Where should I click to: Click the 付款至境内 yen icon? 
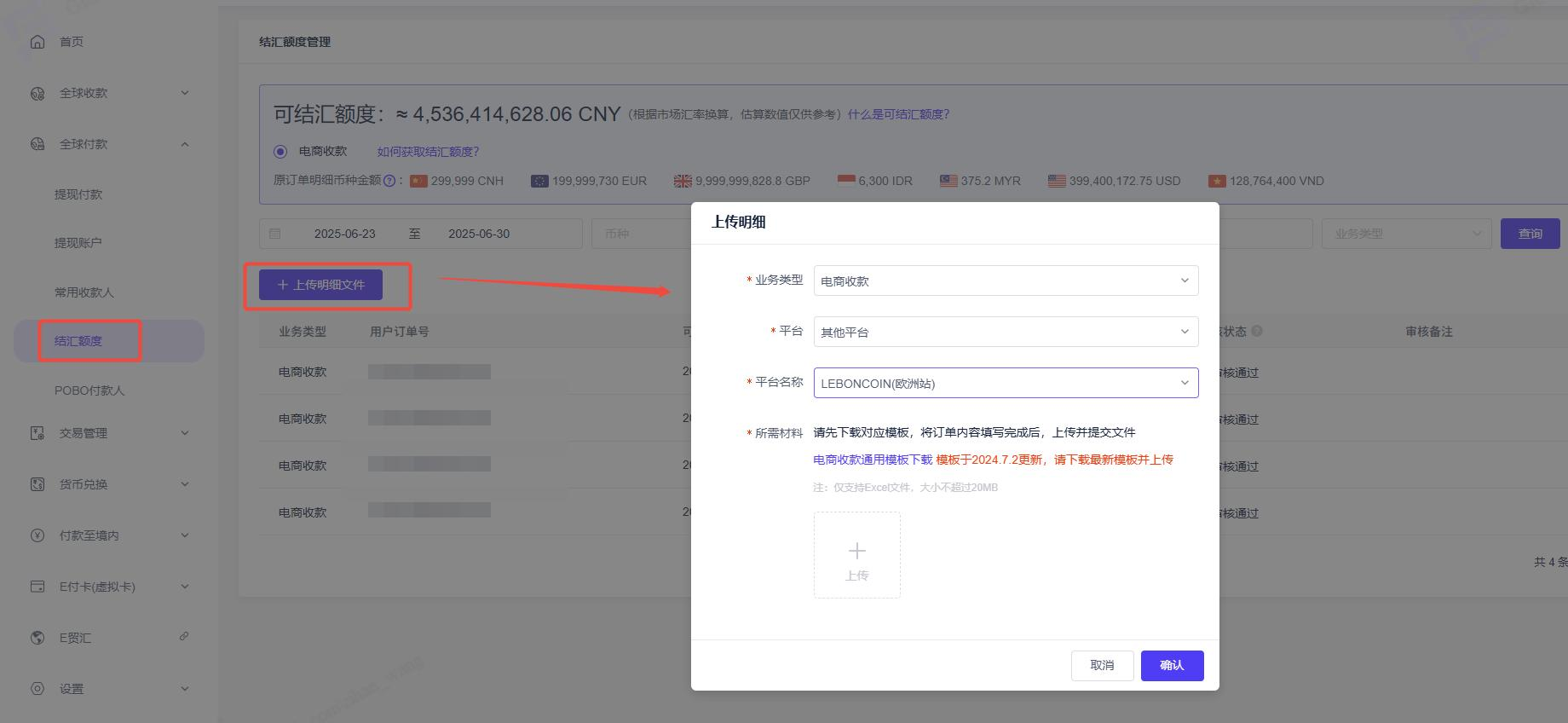[37, 535]
